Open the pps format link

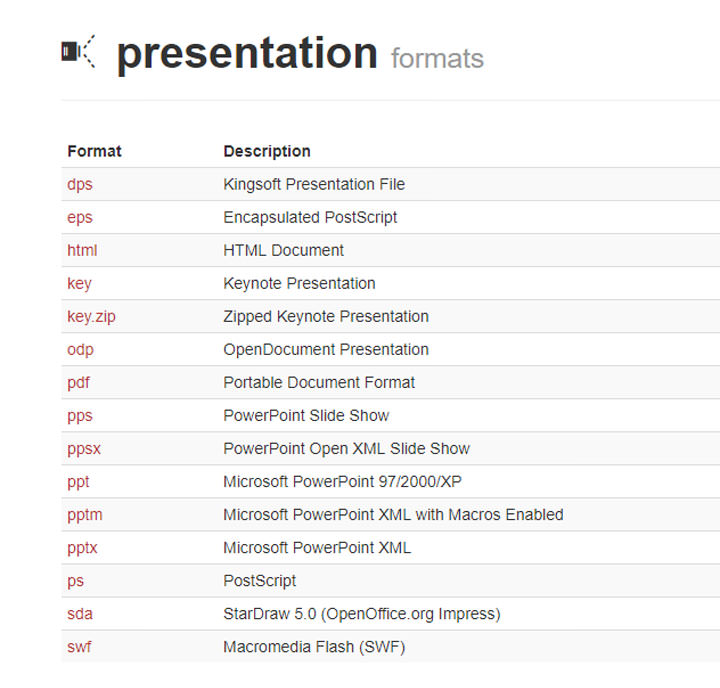[x=80, y=415]
